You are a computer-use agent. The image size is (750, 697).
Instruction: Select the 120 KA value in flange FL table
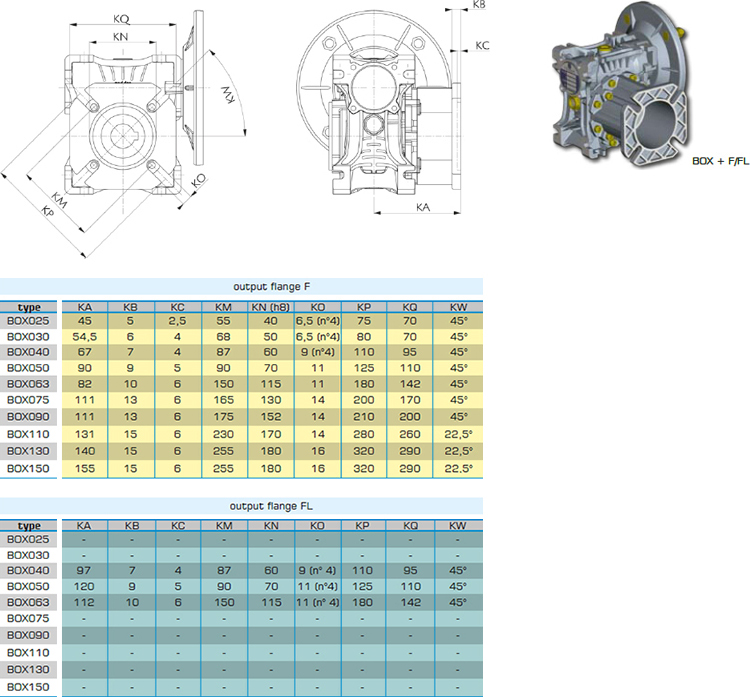click(x=85, y=586)
